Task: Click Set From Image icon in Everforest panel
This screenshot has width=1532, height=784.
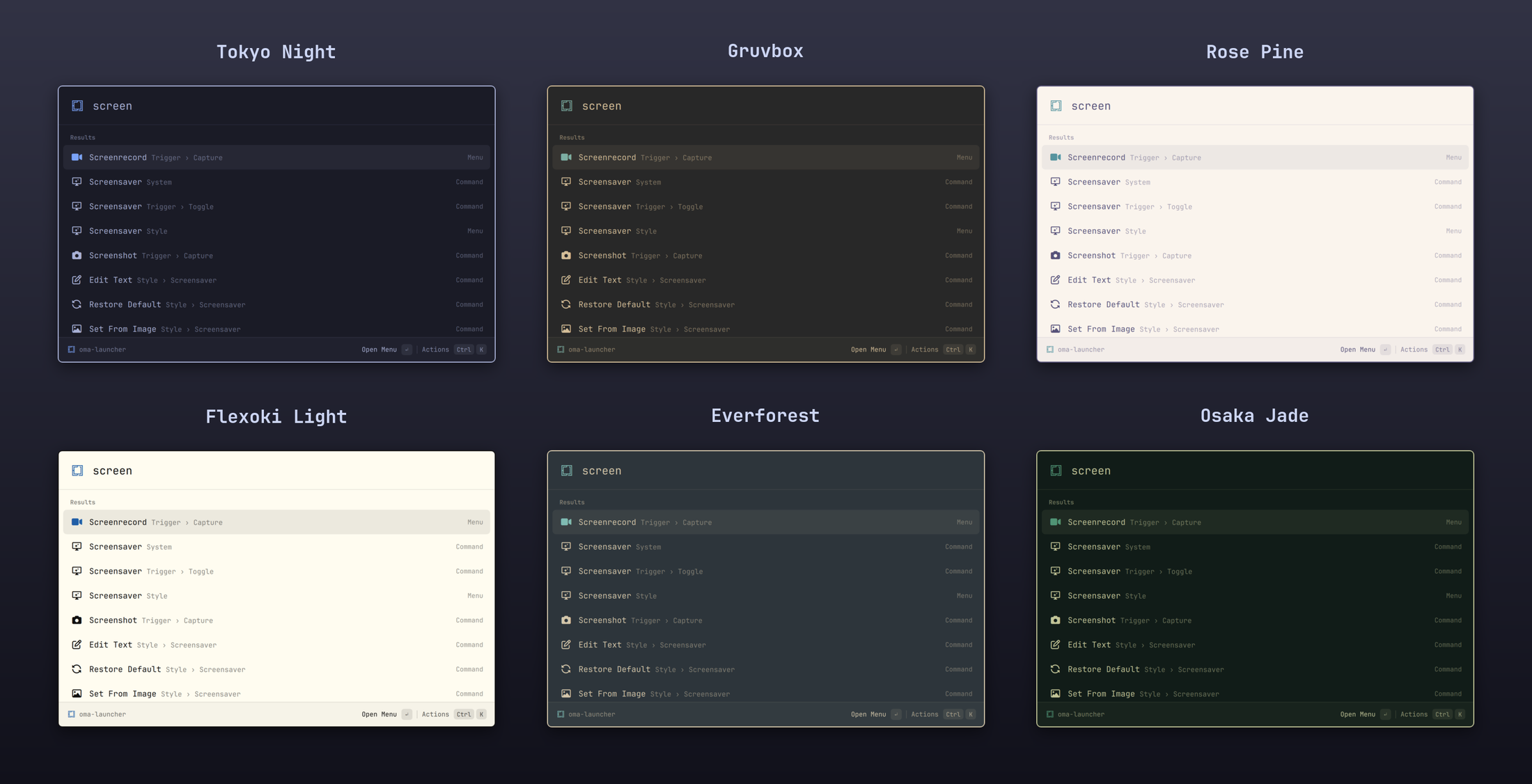Action: pyautogui.click(x=566, y=693)
